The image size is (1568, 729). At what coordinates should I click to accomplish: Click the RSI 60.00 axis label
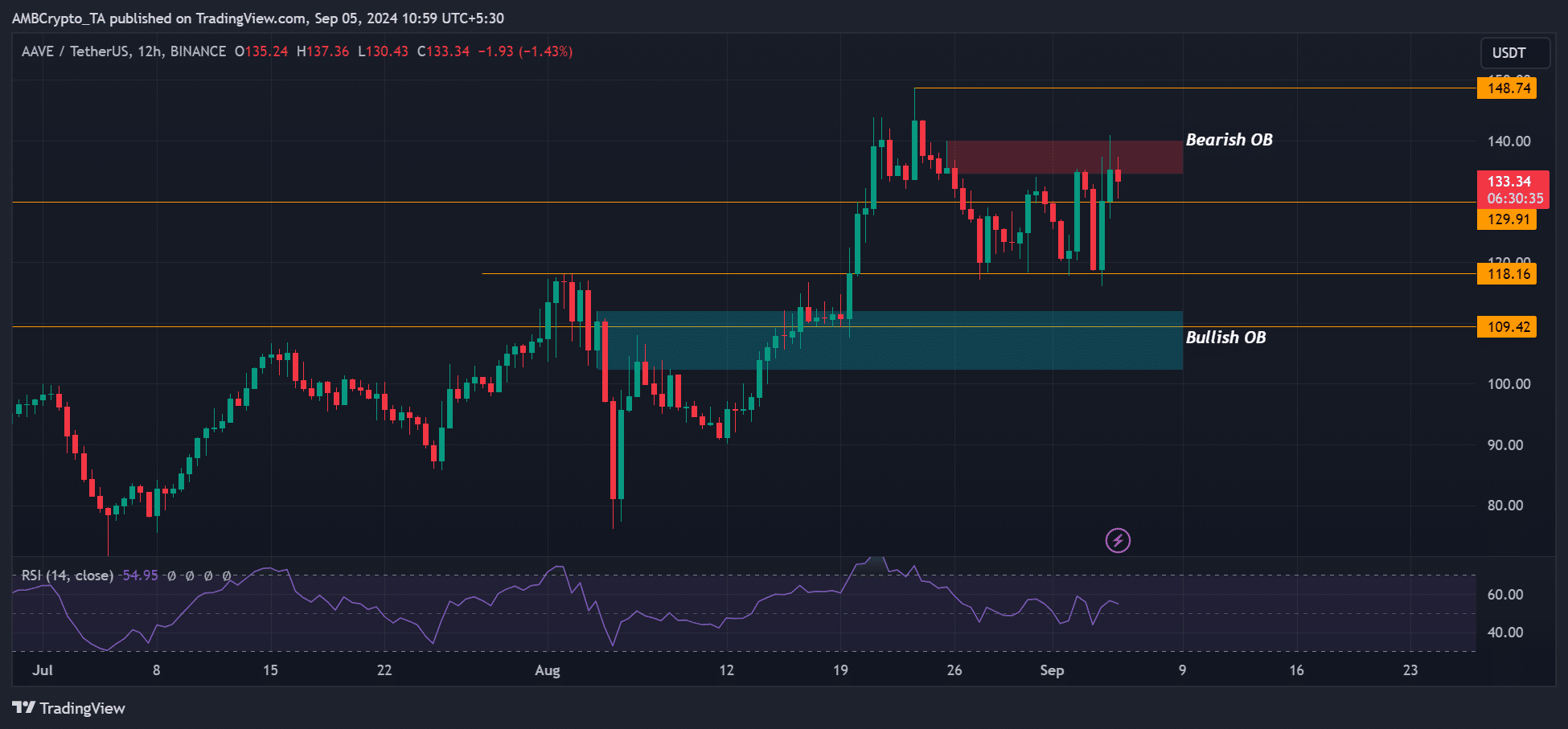point(1505,595)
